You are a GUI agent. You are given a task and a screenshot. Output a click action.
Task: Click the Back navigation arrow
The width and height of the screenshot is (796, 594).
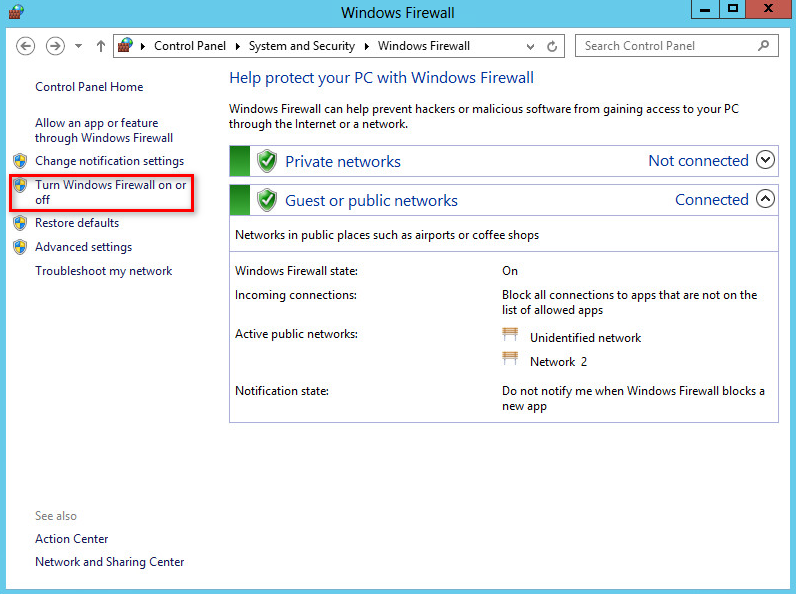pyautogui.click(x=25, y=46)
